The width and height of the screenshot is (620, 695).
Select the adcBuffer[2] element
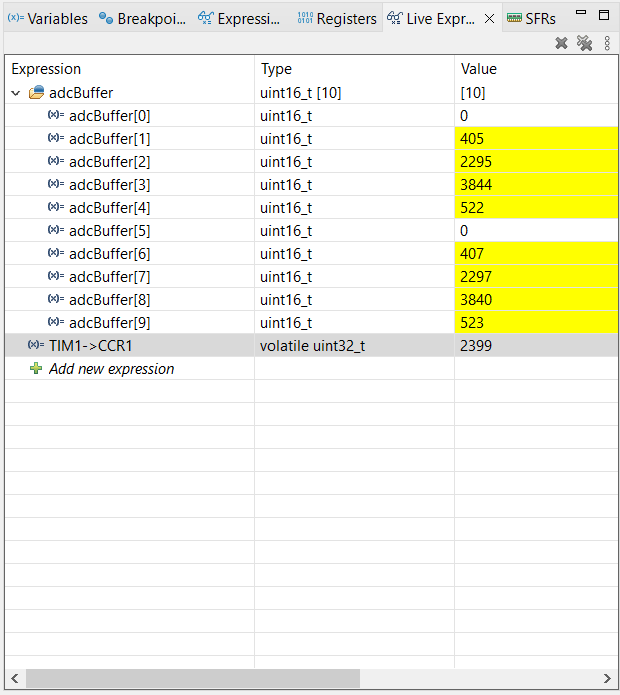point(311,162)
